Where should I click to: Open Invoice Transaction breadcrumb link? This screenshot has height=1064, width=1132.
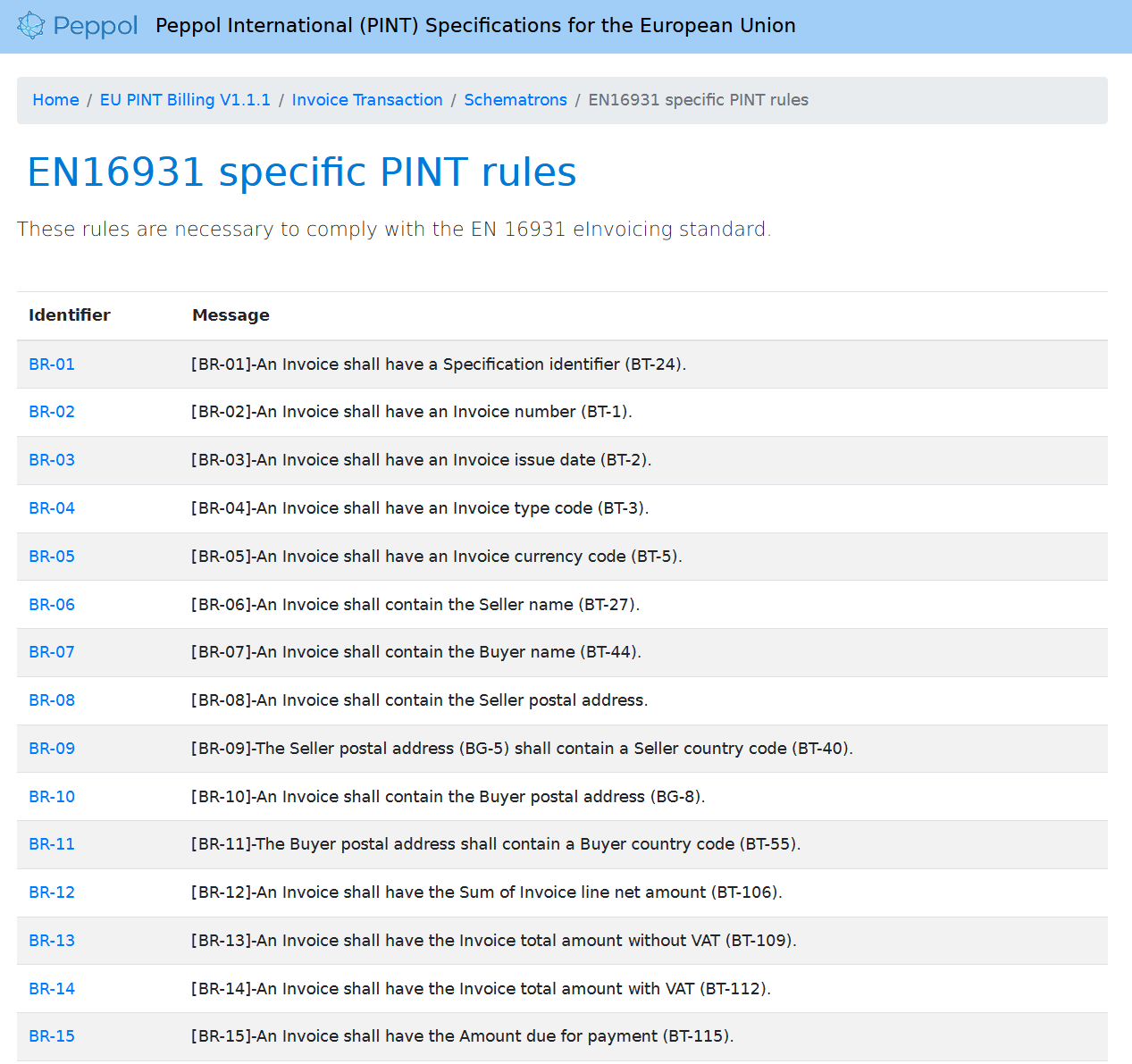[x=367, y=100]
